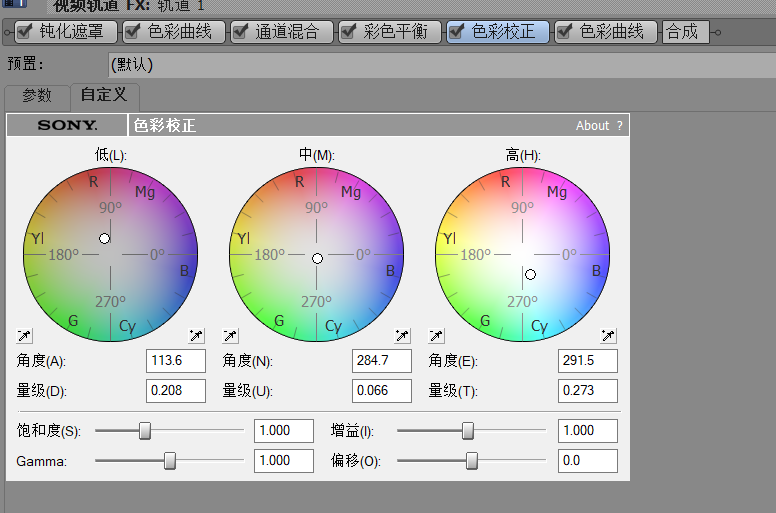Viewport: 776px width, 513px height.
Task: Pick complementary color eyedropper under 中(M) wheel
Action: pyautogui.click(x=230, y=336)
